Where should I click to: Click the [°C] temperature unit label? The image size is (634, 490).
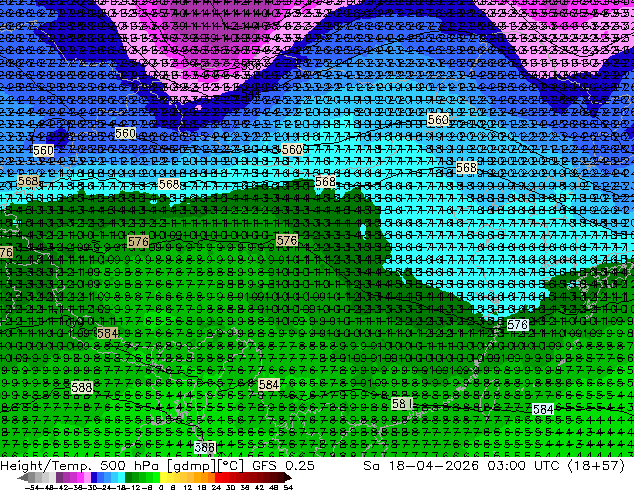click(x=231, y=466)
